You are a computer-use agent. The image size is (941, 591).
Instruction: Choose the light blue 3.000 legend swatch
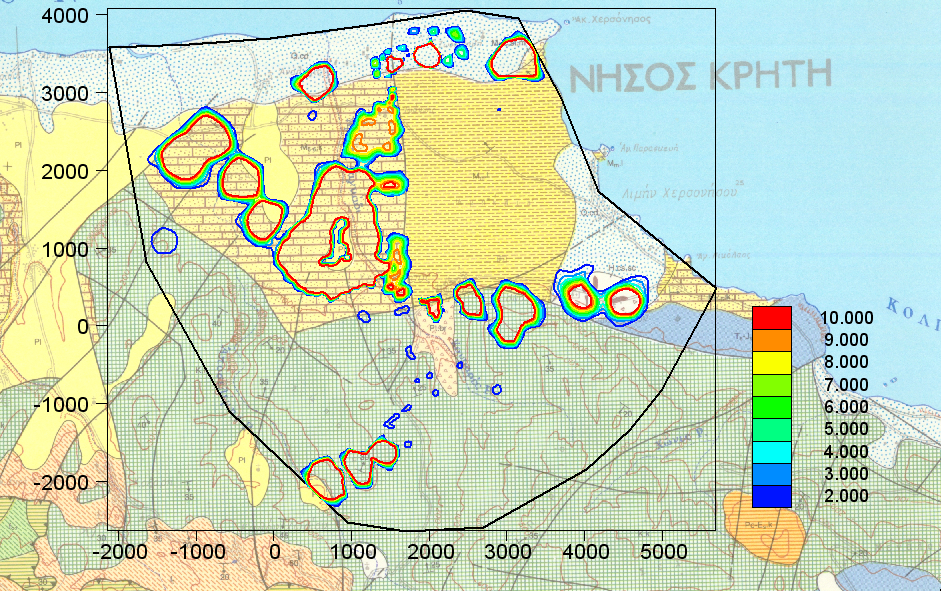(x=772, y=474)
